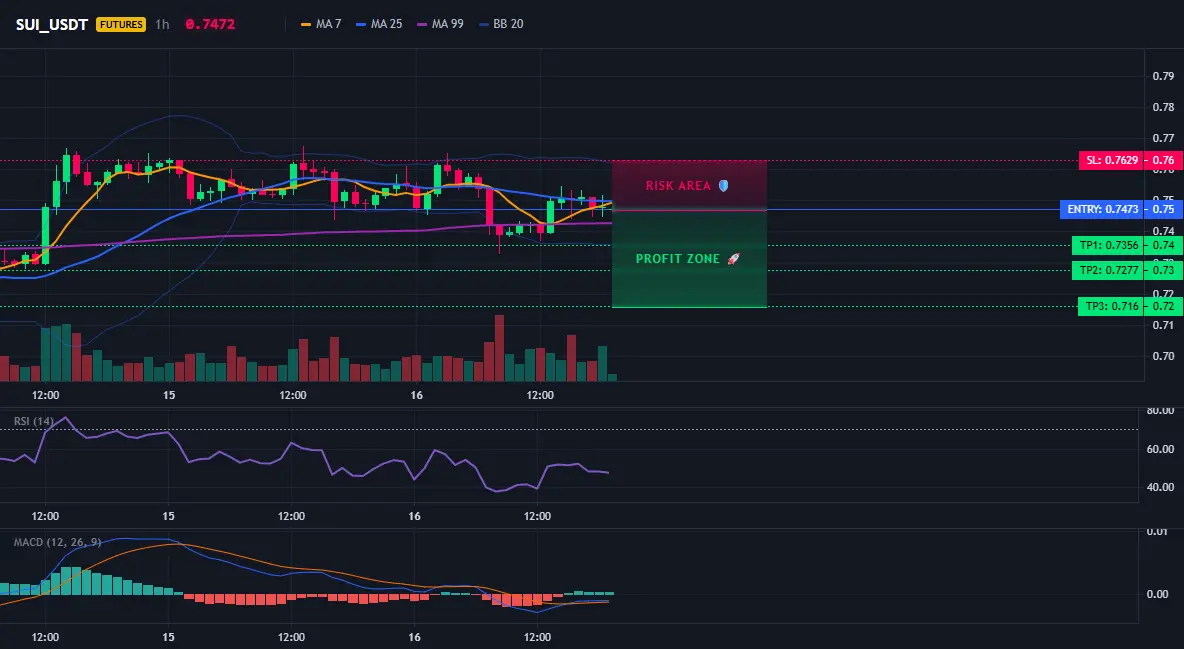This screenshot has height=649, width=1184.
Task: Click the 0.7472 current price value
Action: [210, 24]
